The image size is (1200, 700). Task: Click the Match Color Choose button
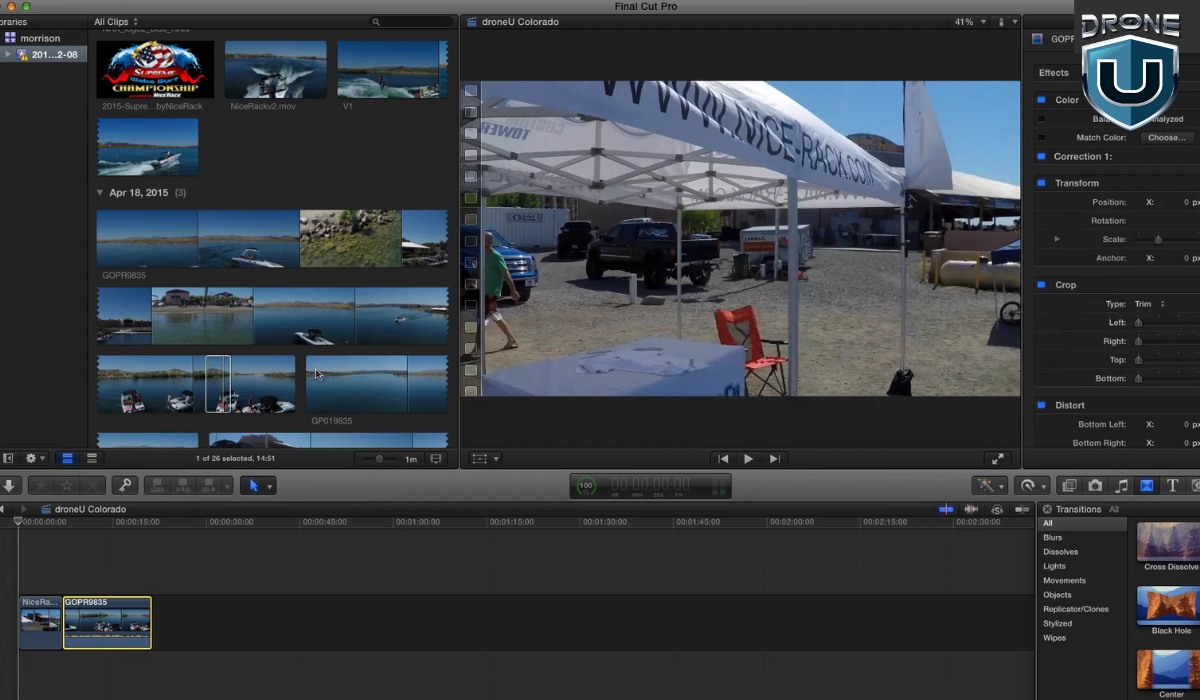[x=1166, y=138]
